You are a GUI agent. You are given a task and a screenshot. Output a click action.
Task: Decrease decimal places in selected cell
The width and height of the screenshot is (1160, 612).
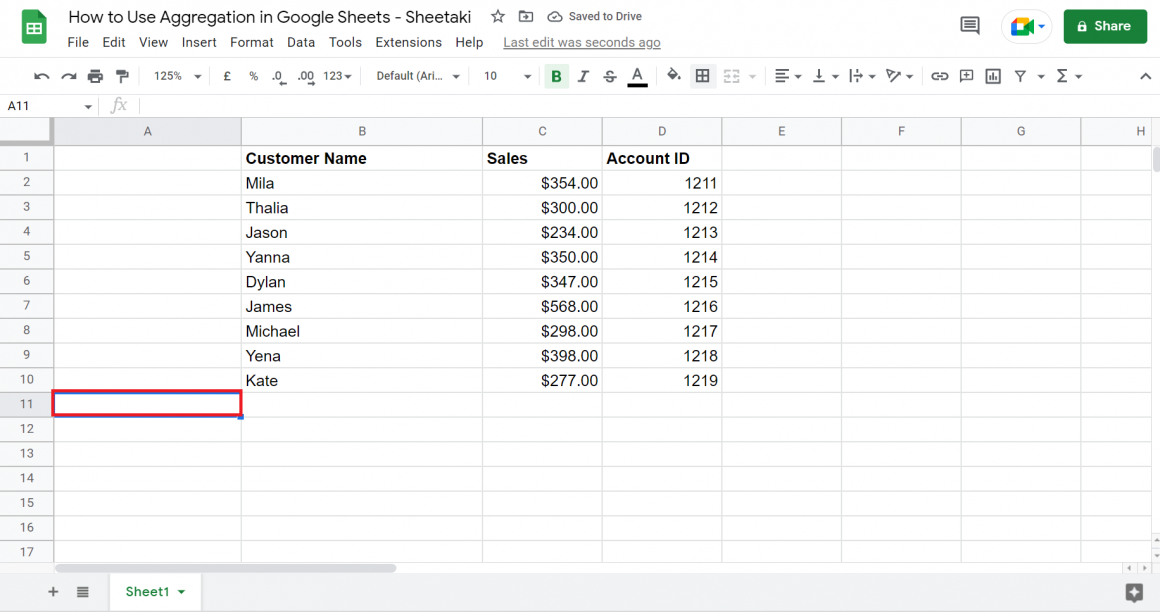point(279,76)
